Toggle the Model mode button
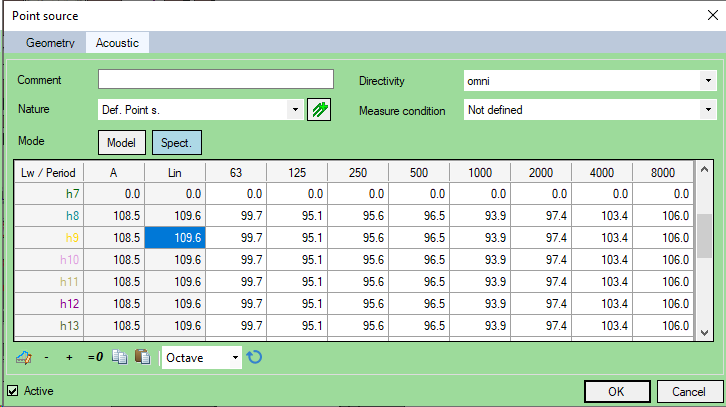This screenshot has height=407, width=726. pos(121,143)
